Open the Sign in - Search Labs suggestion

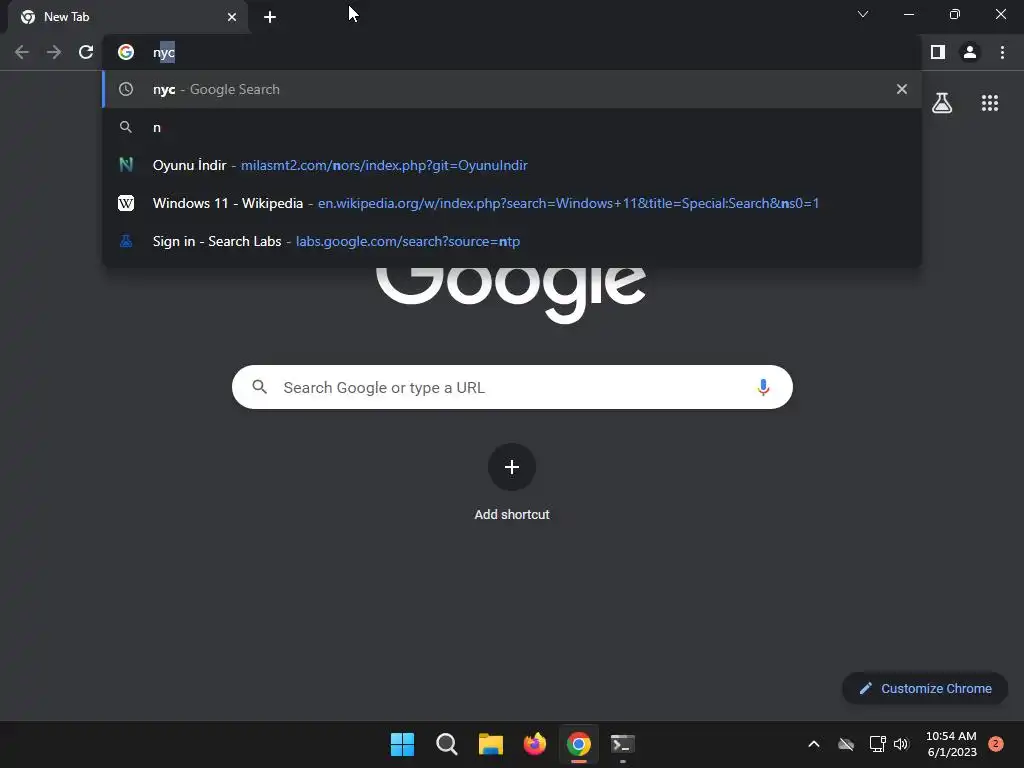pyautogui.click(x=511, y=241)
